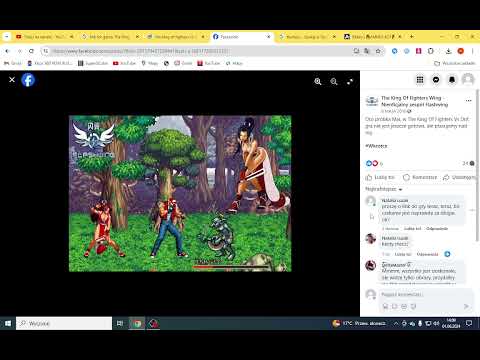
Task: Open Task View on the taskbar
Action: point(120,323)
